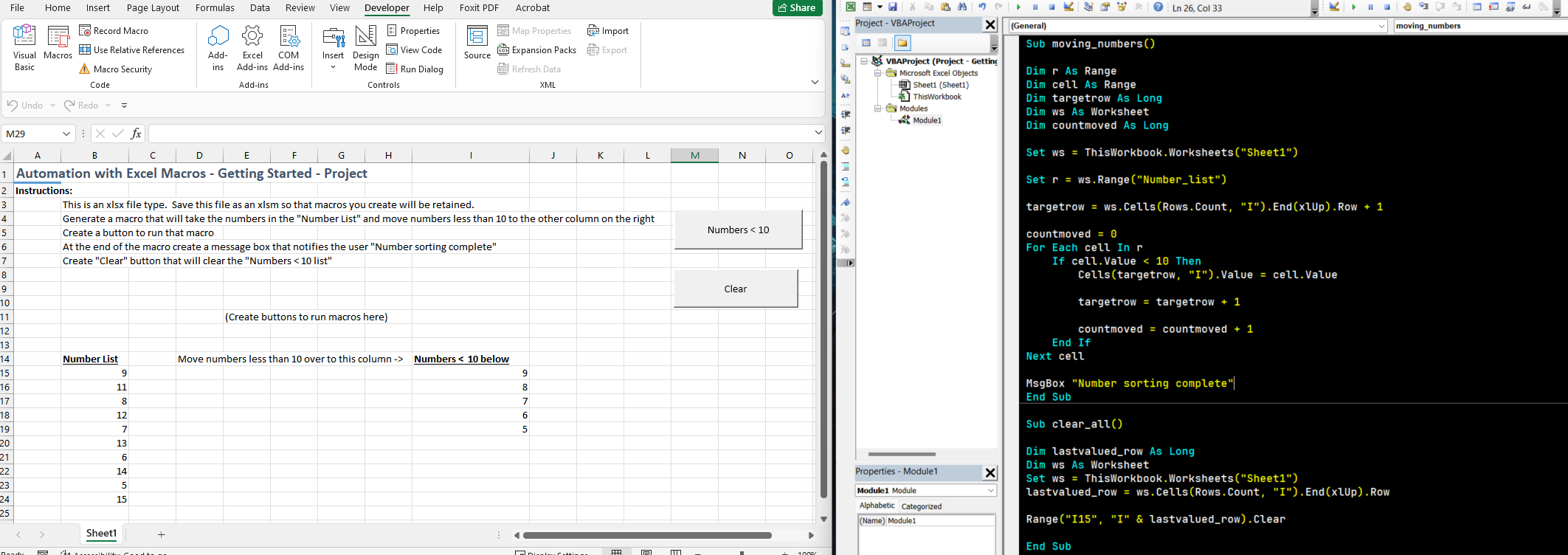
Task: Open Module1 properties object dropdown
Action: point(990,490)
